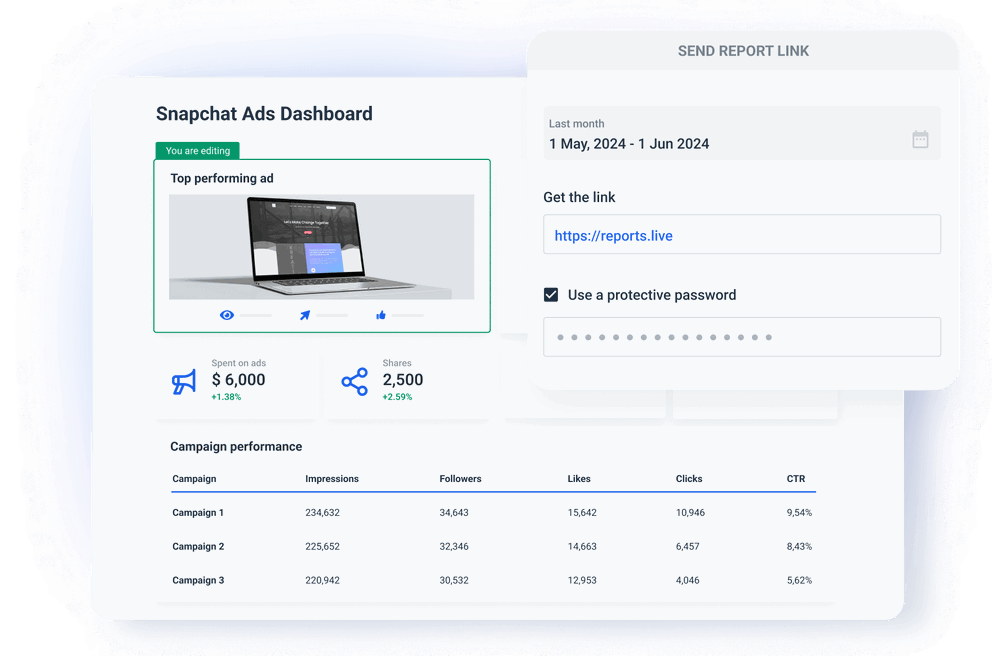The image size is (992, 656).
Task: Select the SEND REPORT LINK panel header
Action: [x=743, y=50]
